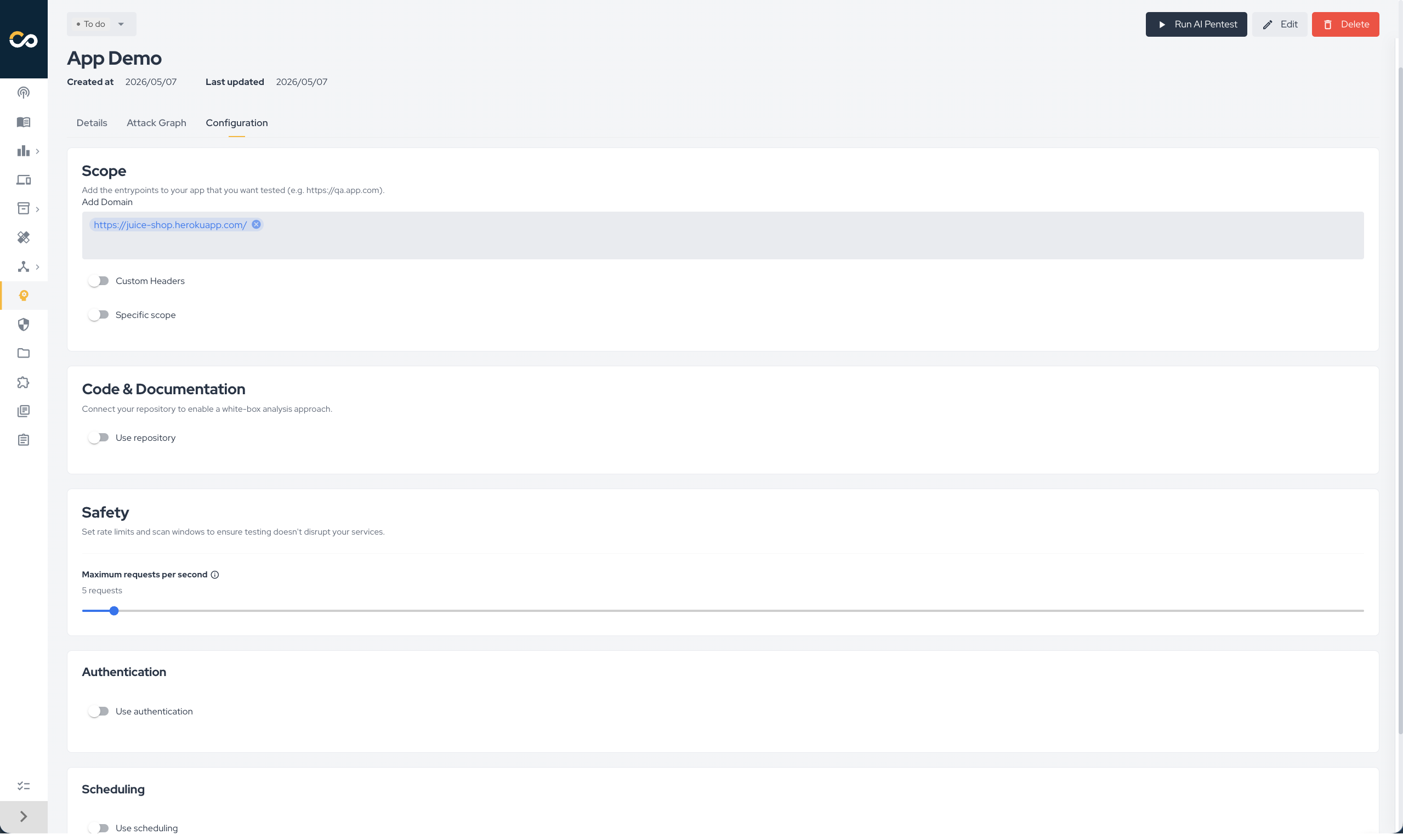Click the Run AI Pentest button
The height and width of the screenshot is (840, 1403).
click(1196, 24)
